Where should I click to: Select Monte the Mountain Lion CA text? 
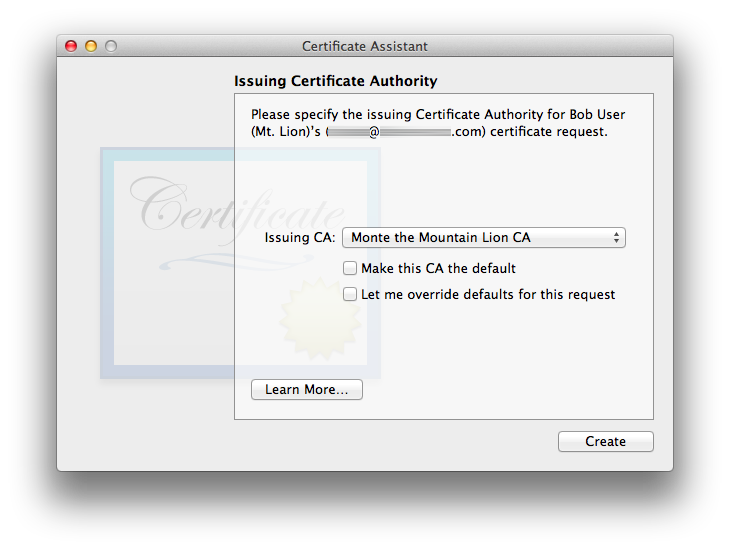pyautogui.click(x=440, y=238)
